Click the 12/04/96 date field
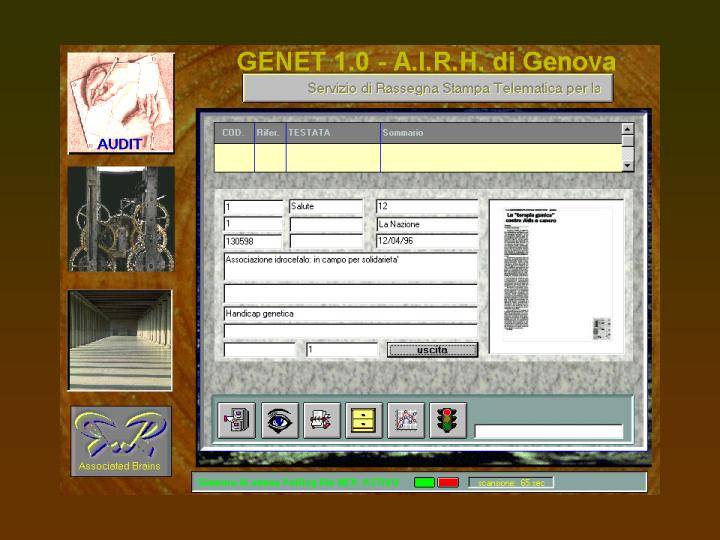This screenshot has width=720, height=540. [x=427, y=241]
